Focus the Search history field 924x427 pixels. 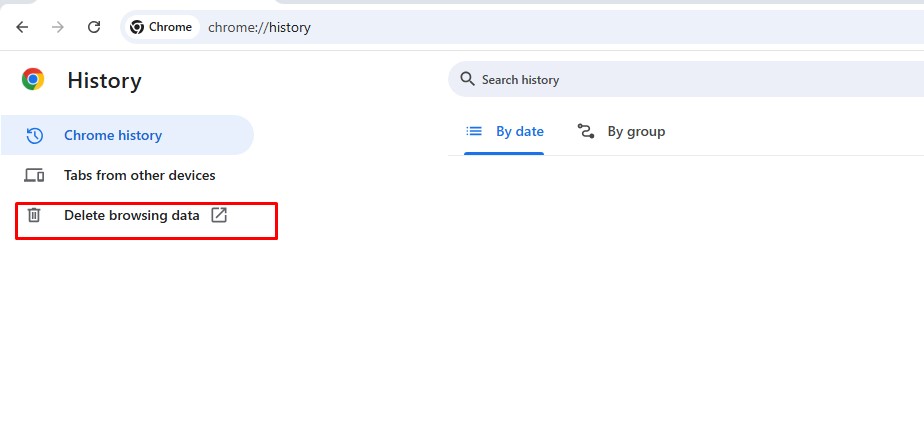pos(650,80)
